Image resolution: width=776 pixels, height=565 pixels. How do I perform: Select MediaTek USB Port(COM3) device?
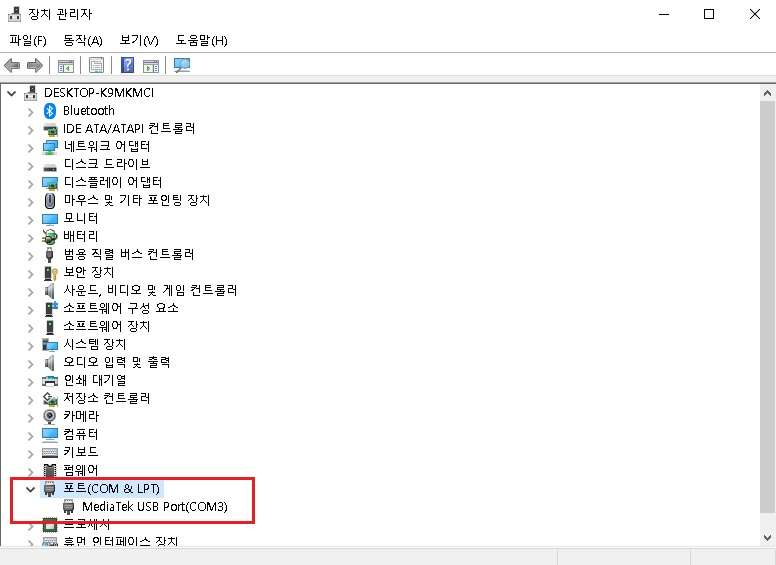tap(154, 507)
